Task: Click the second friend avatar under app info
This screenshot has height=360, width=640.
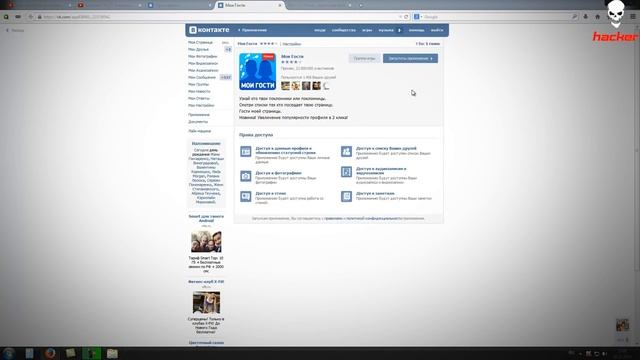Action: (x=296, y=86)
